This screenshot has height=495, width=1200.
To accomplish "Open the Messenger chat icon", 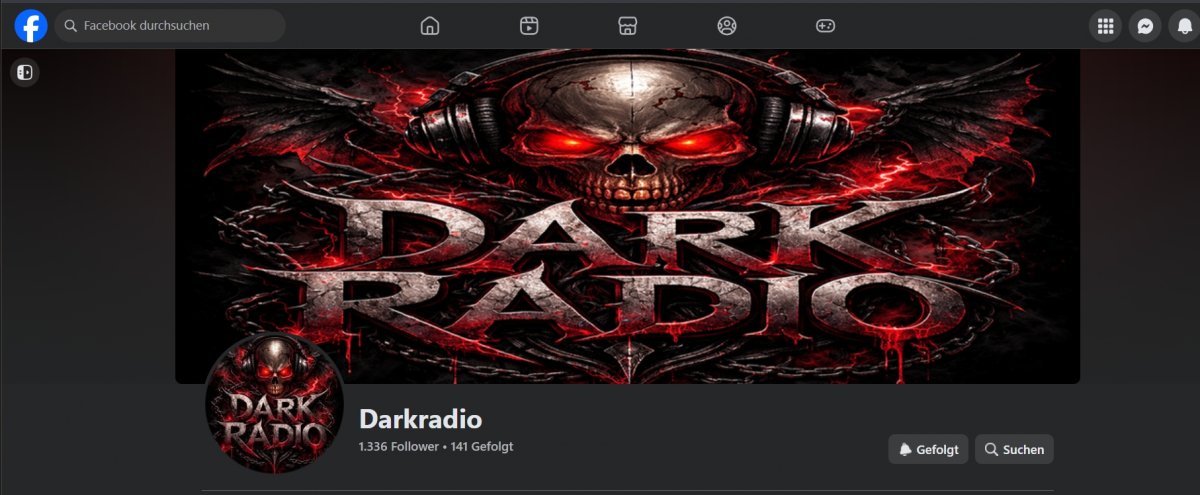I will (1145, 26).
